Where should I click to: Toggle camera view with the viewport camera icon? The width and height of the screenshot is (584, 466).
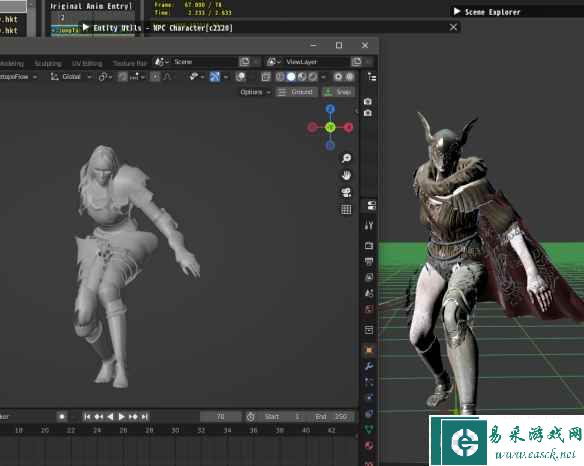(x=346, y=192)
